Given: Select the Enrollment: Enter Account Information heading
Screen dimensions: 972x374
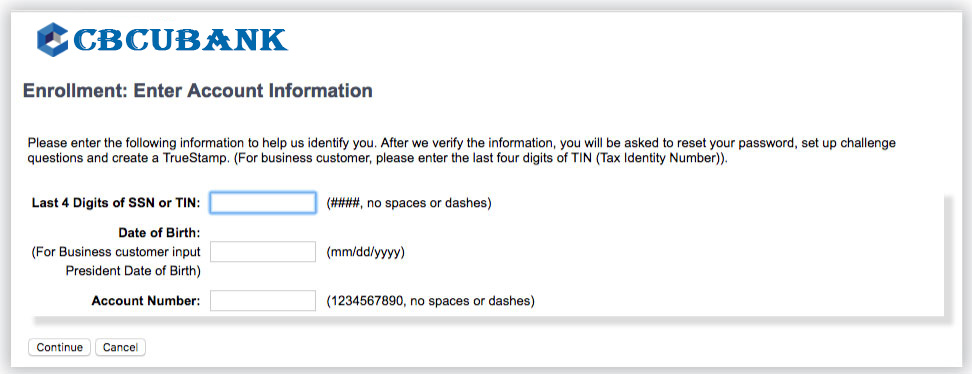Looking at the screenshot, I should click(x=198, y=91).
